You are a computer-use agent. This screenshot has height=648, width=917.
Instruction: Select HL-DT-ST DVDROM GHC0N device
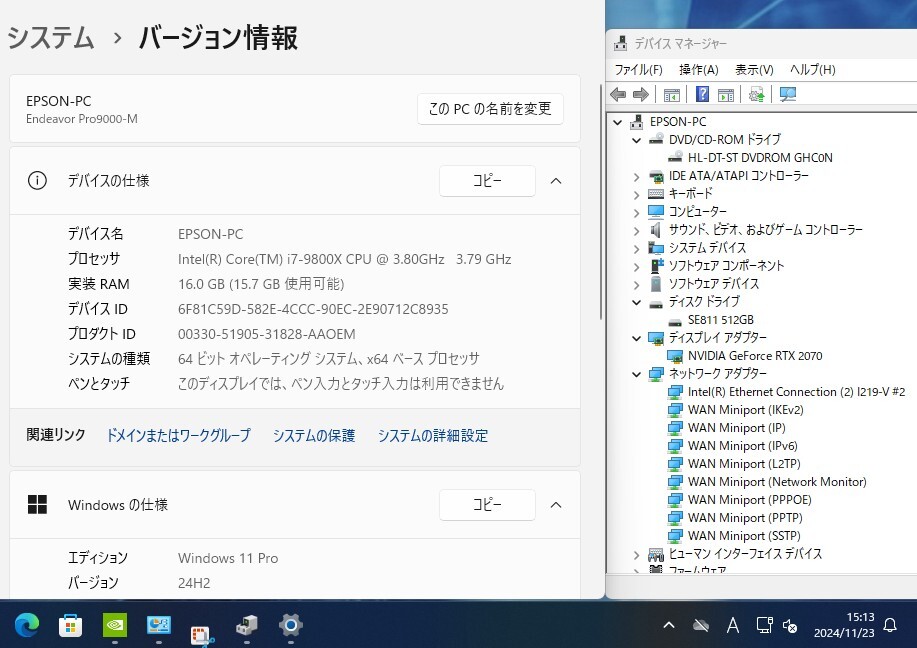tap(760, 157)
